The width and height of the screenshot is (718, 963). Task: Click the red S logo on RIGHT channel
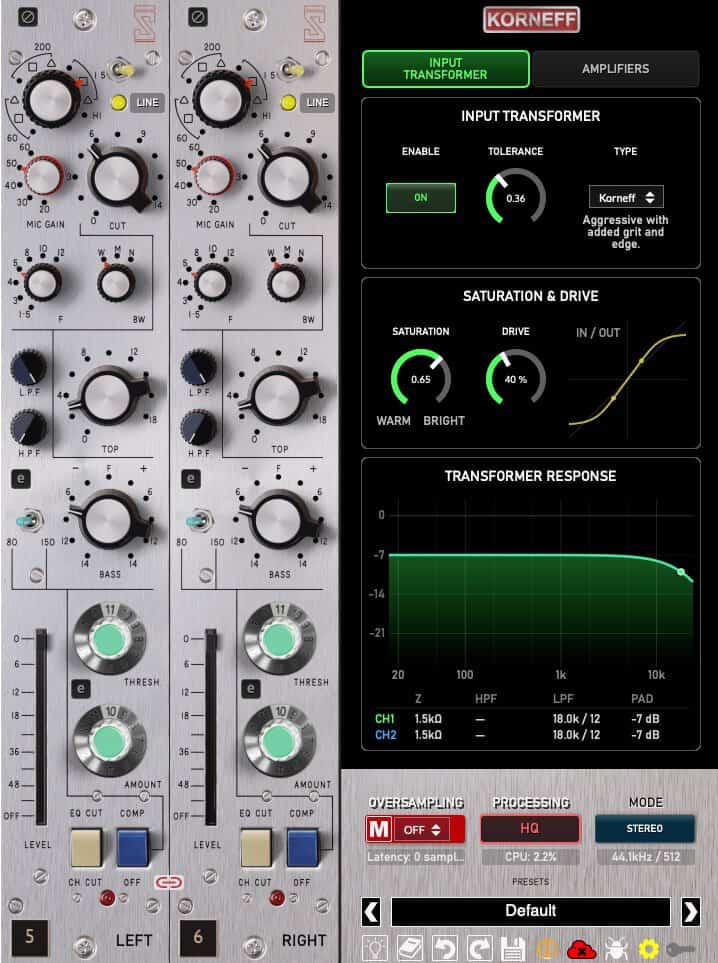(x=315, y=23)
